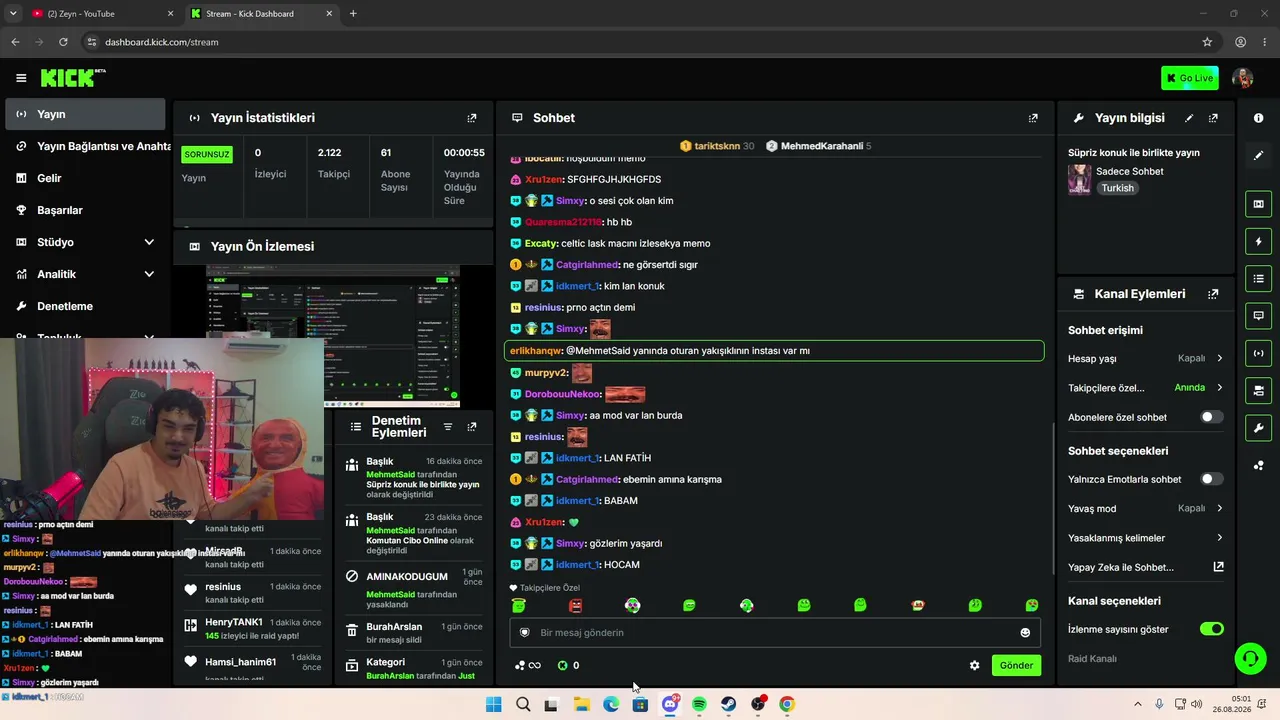Toggle the lightning bolt widget in right sidebar
This screenshot has height=720, width=1280.
[x=1258, y=241]
